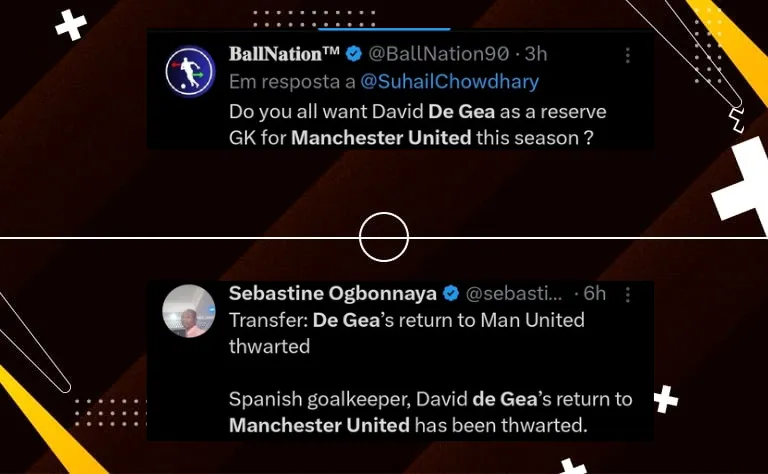The width and height of the screenshot is (768, 474).
Task: Open Sebastine Ogbonnaya's profile picture
Action: (190, 311)
